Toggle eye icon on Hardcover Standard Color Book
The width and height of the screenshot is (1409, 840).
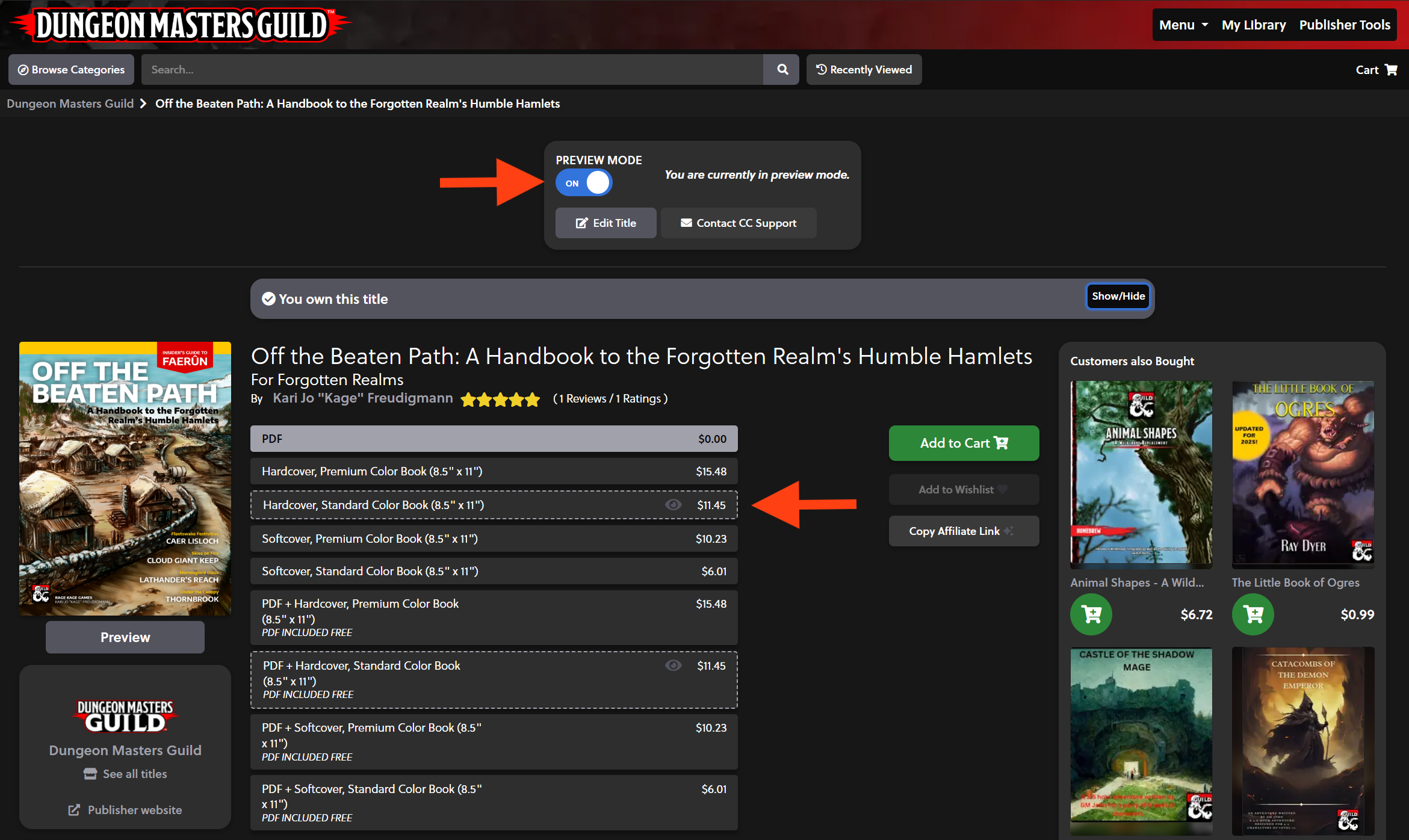pyautogui.click(x=673, y=505)
